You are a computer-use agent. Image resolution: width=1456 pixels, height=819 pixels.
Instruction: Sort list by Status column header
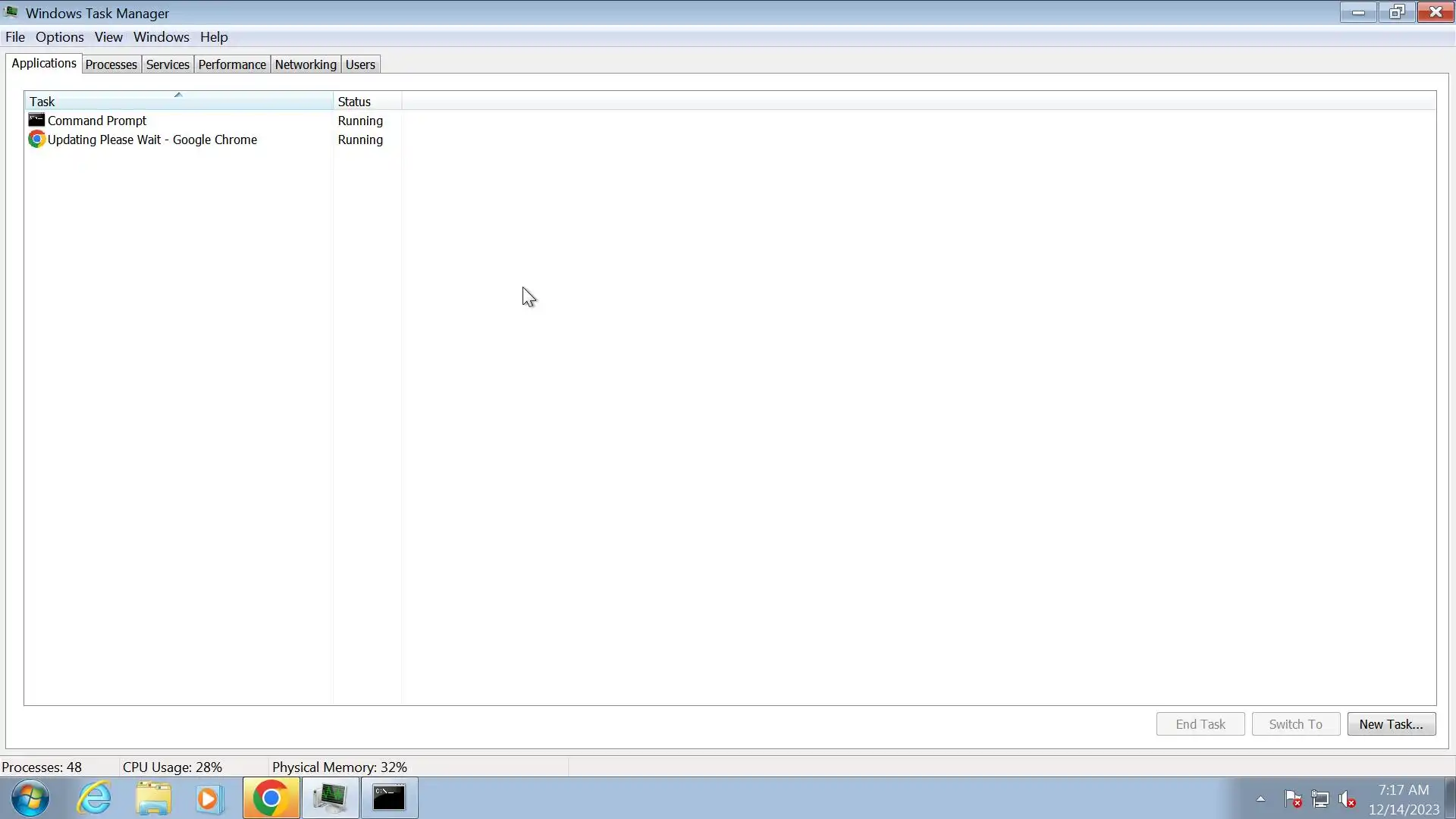click(x=367, y=102)
